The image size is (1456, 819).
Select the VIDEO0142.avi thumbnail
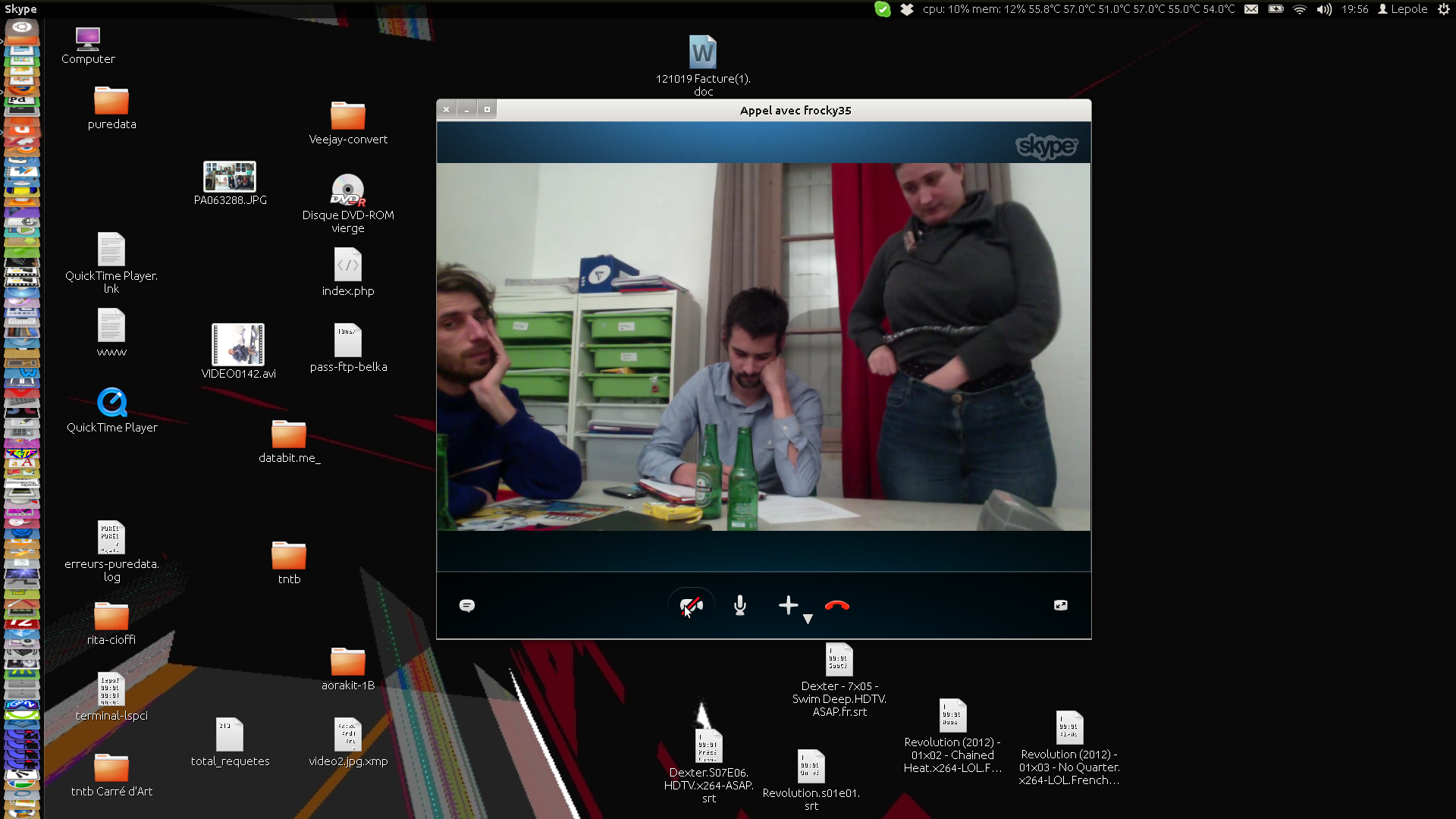pos(238,345)
